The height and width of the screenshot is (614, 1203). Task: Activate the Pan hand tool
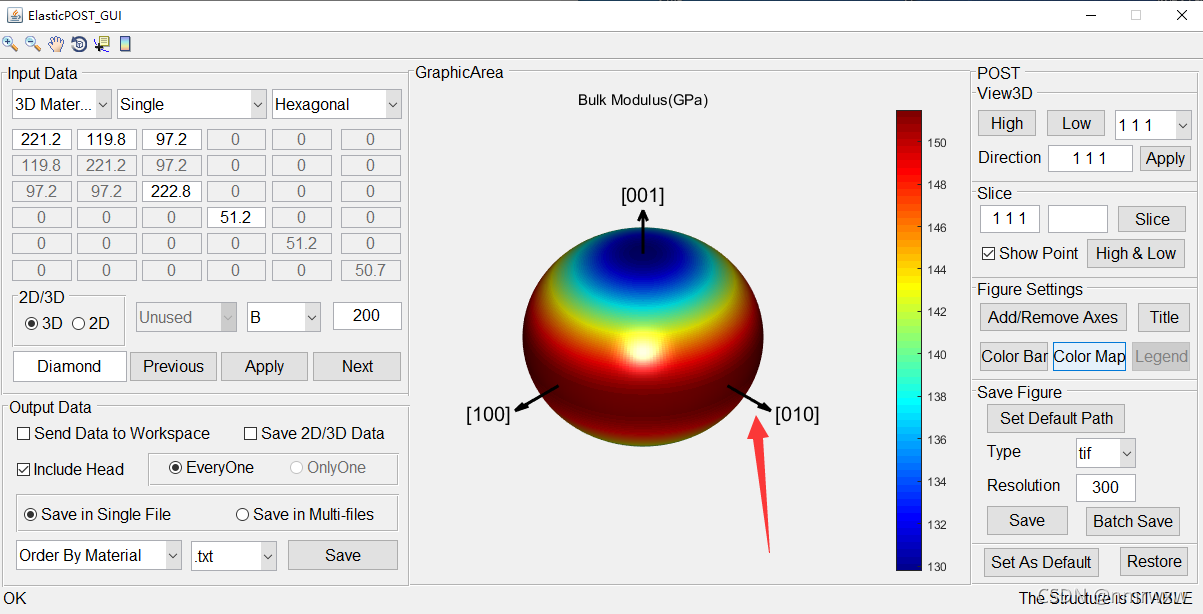(56, 44)
